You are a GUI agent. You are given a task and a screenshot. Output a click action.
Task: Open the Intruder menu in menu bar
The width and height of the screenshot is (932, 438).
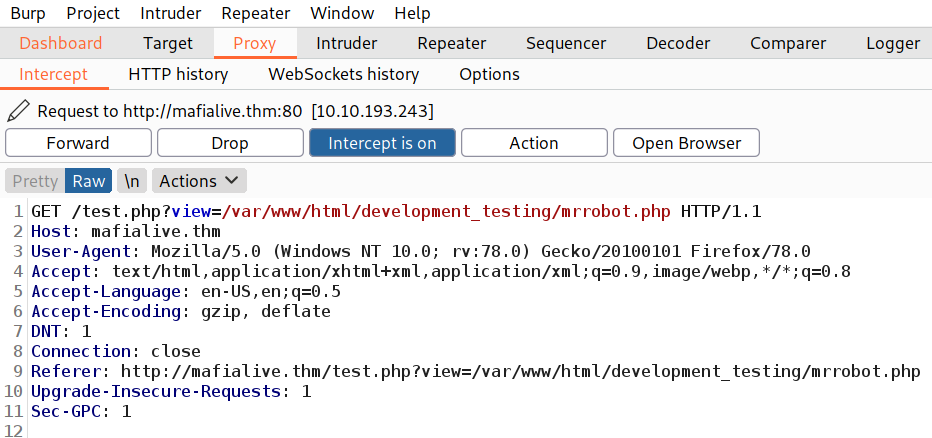coord(171,13)
